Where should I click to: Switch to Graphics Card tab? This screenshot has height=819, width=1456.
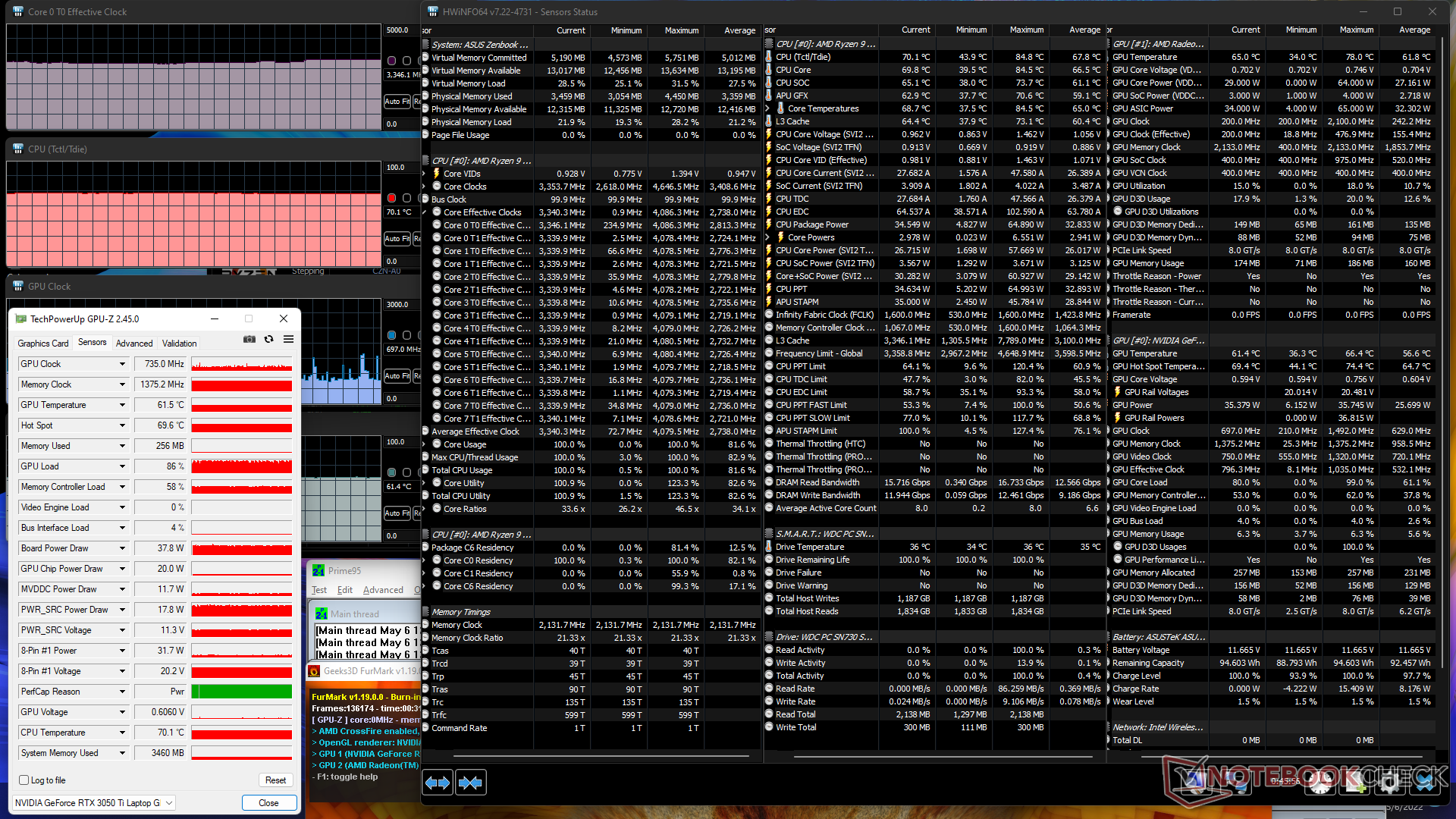point(43,344)
